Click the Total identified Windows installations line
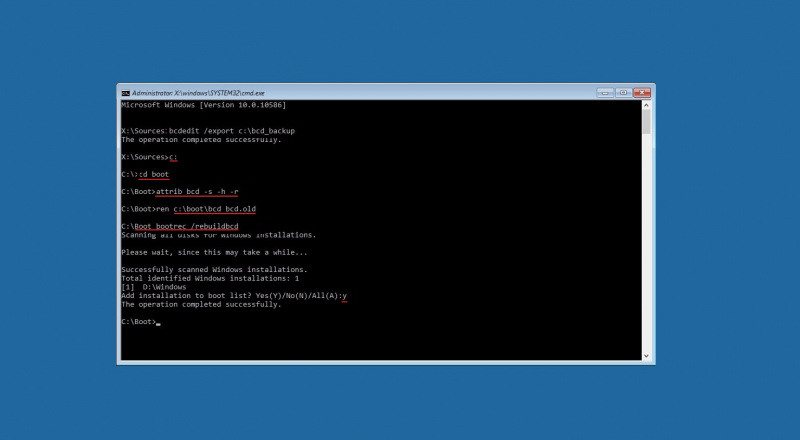Viewport: 800px width, 440px height. [x=210, y=278]
